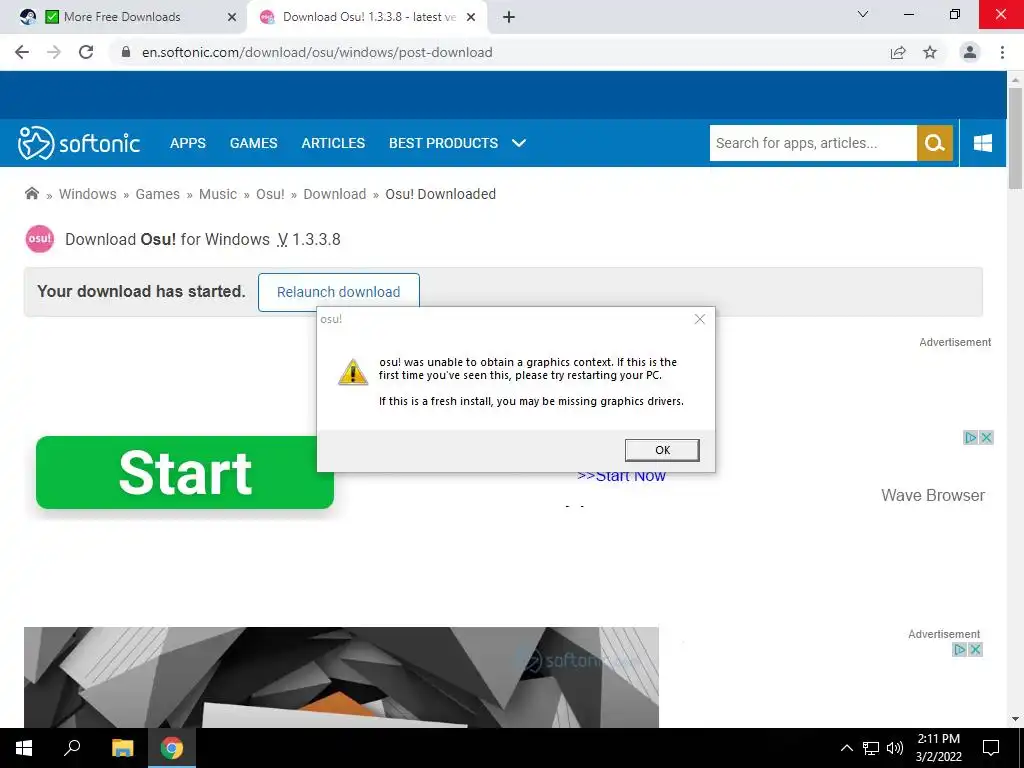Close the Download Osu! tab
This screenshot has height=768, width=1024.
click(x=471, y=17)
